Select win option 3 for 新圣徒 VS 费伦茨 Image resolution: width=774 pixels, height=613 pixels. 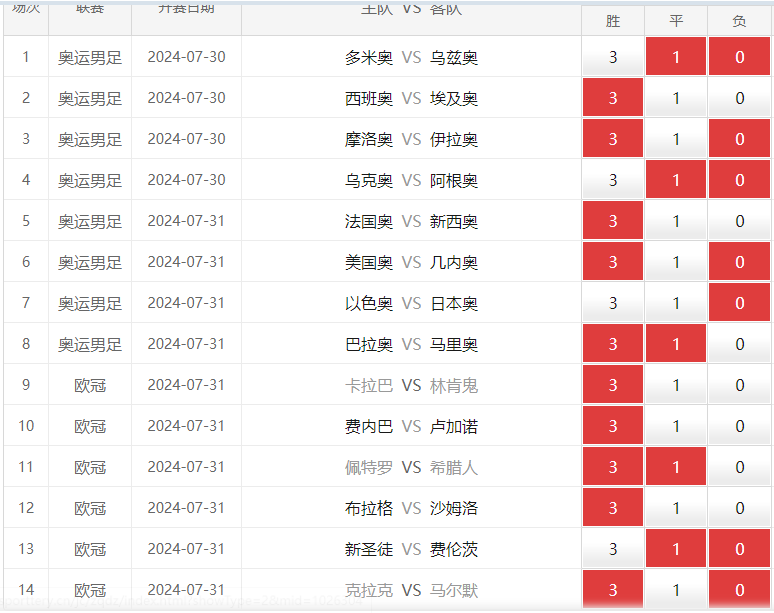click(613, 548)
